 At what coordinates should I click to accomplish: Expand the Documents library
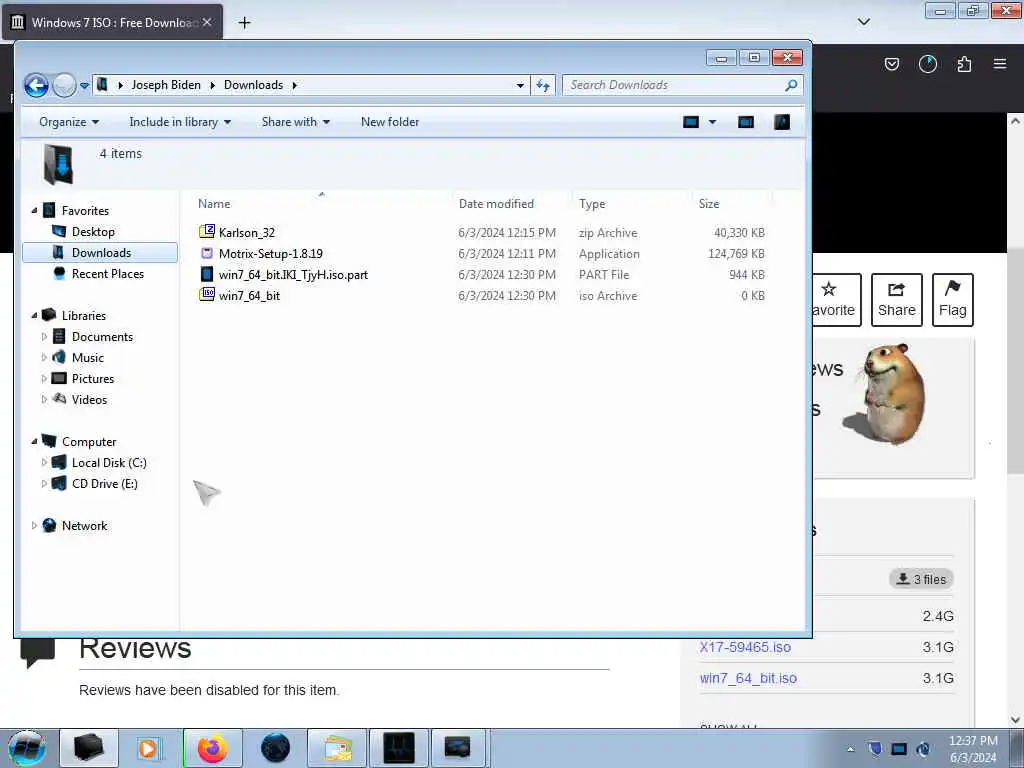click(44, 337)
